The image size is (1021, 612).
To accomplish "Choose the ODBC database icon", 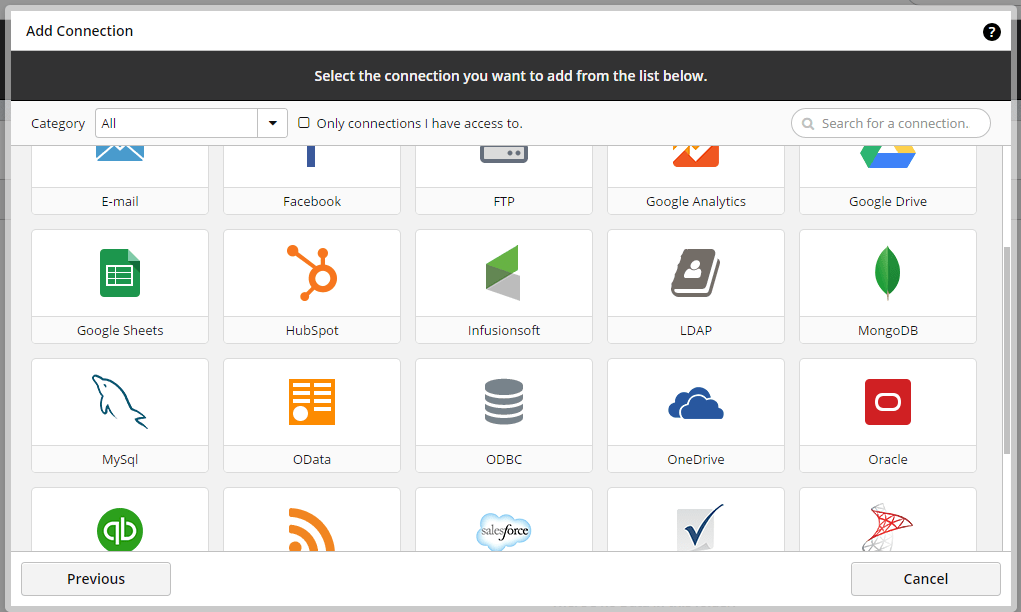I will (x=503, y=402).
